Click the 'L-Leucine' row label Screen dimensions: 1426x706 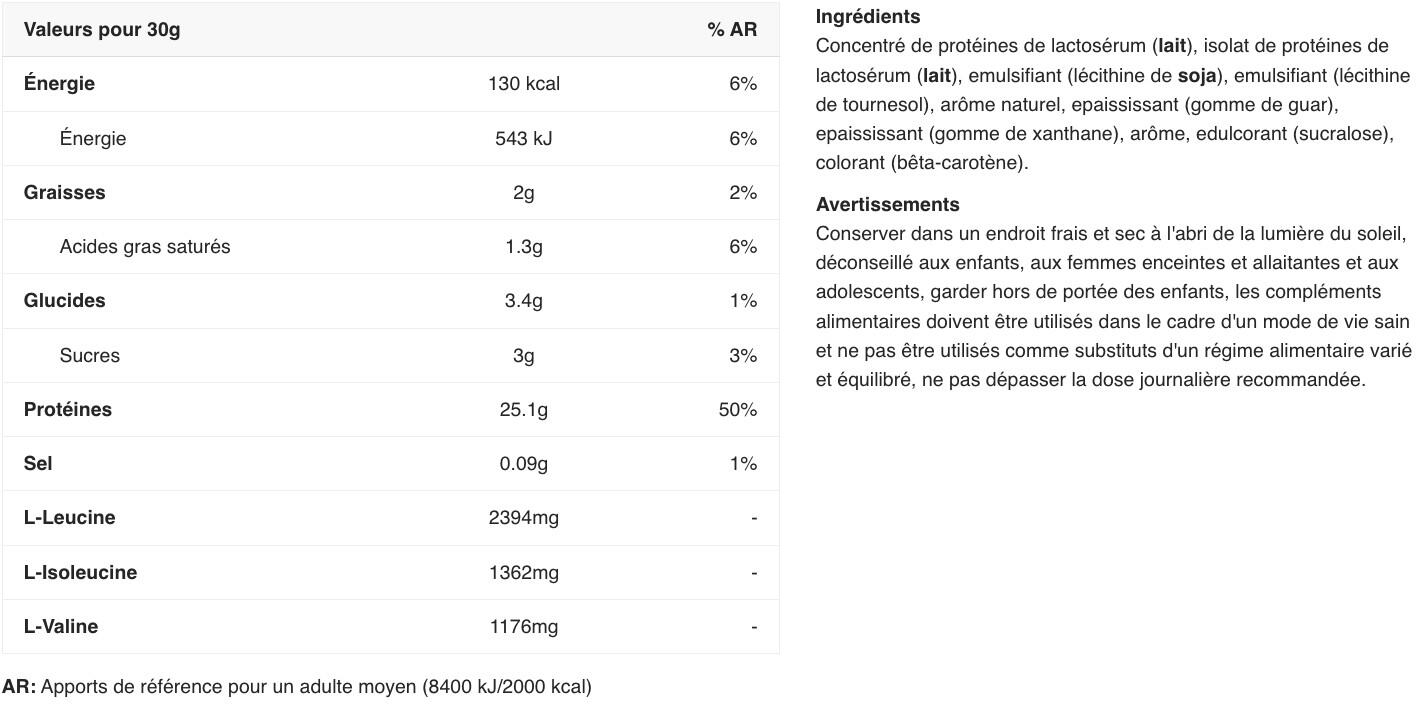coord(69,517)
